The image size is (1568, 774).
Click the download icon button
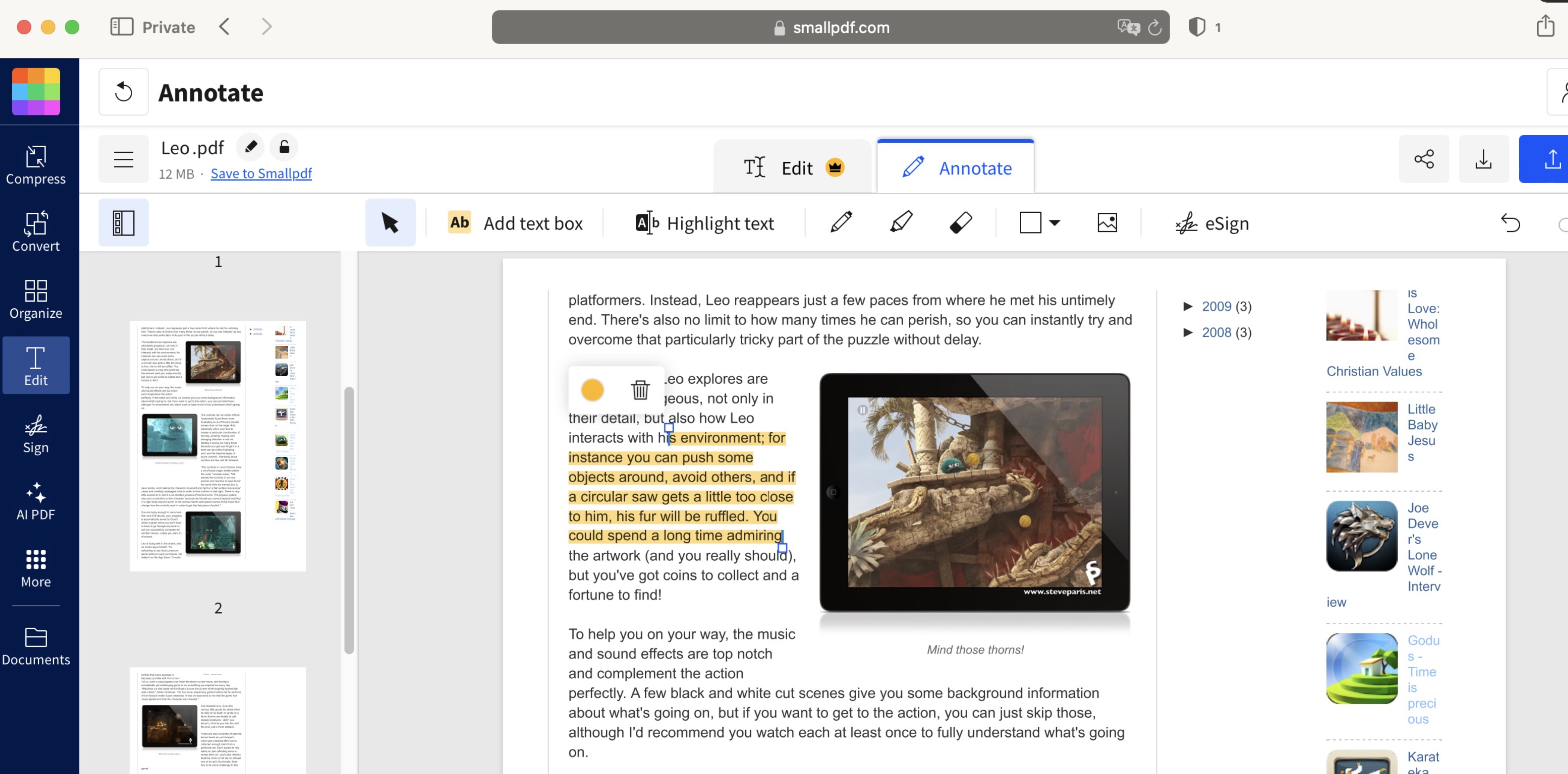[x=1483, y=159]
